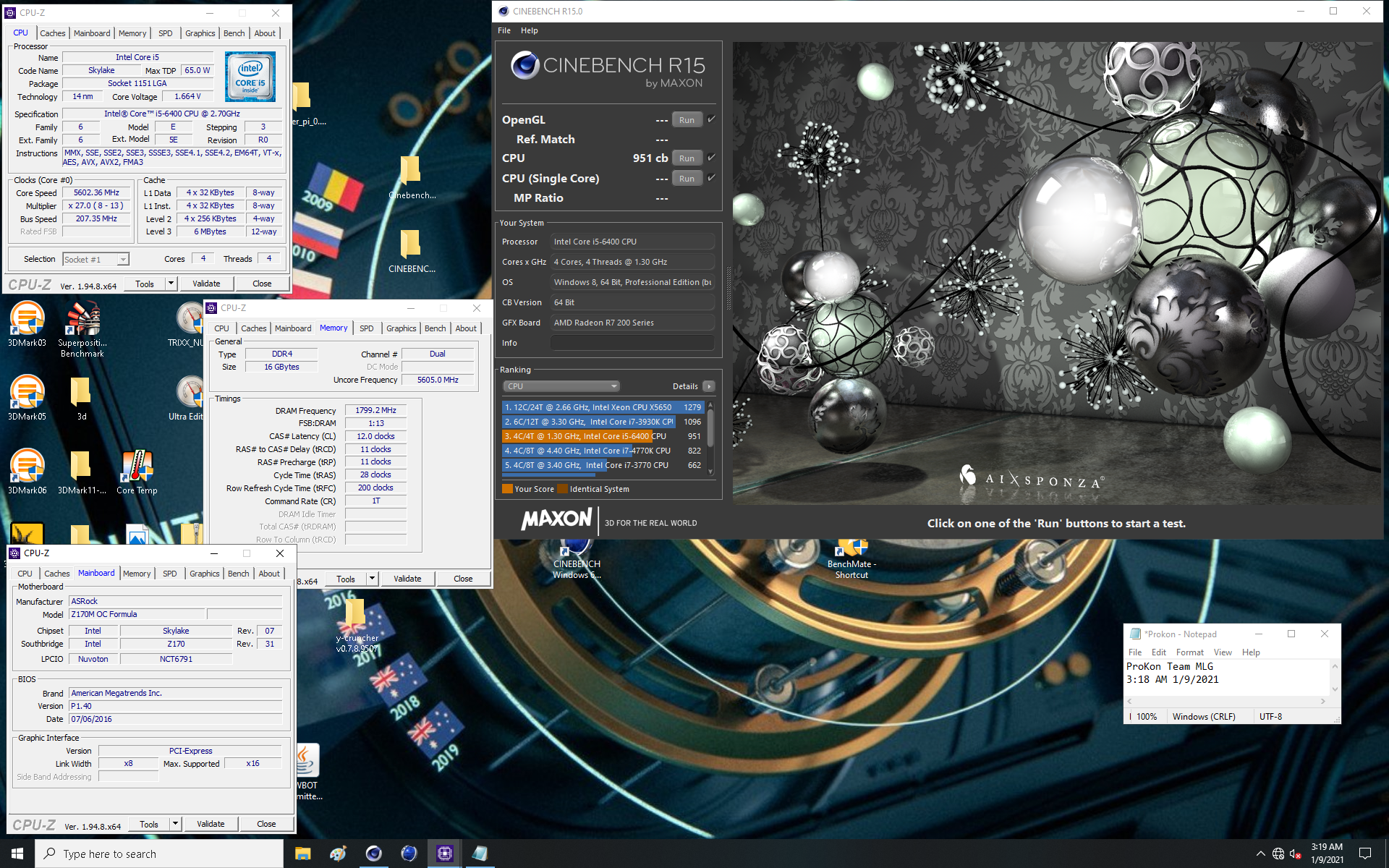Click the network tray icon

tap(1278, 854)
